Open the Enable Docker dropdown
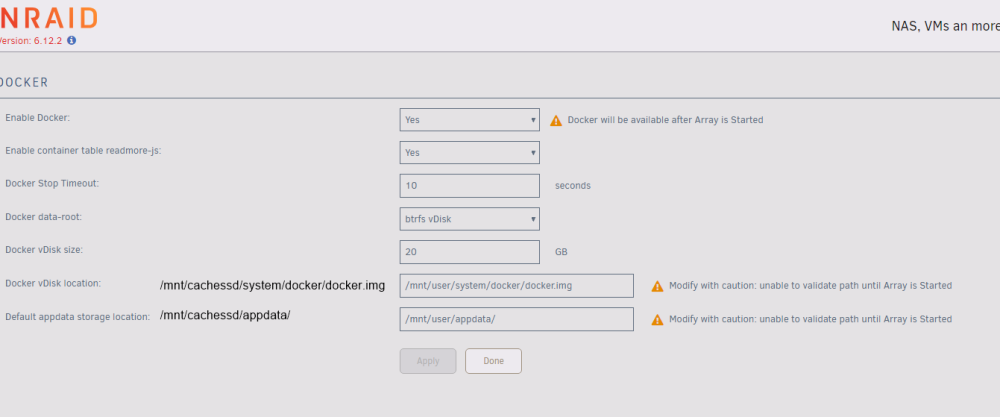Viewport: 1000px width, 417px height. pyautogui.click(x=469, y=119)
